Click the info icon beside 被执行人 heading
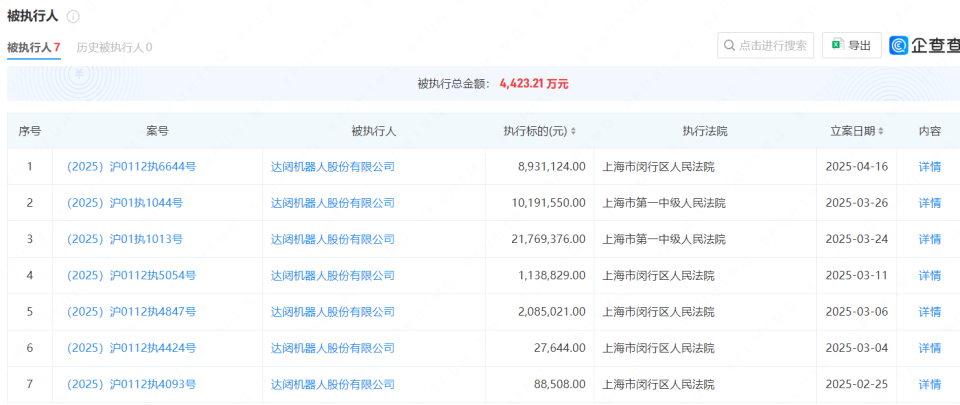Screen dimensions: 960x405 [73, 17]
